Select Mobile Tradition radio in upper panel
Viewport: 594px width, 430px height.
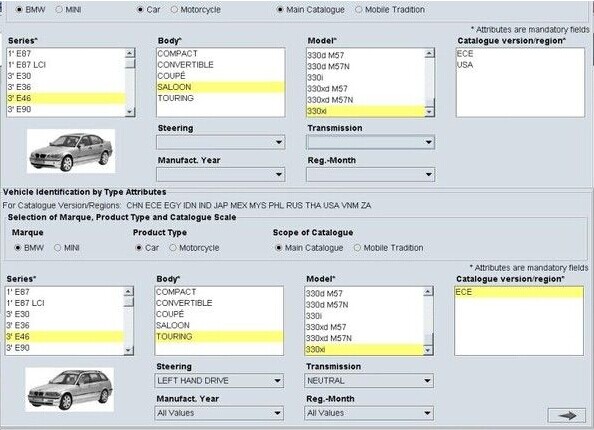(359, 10)
